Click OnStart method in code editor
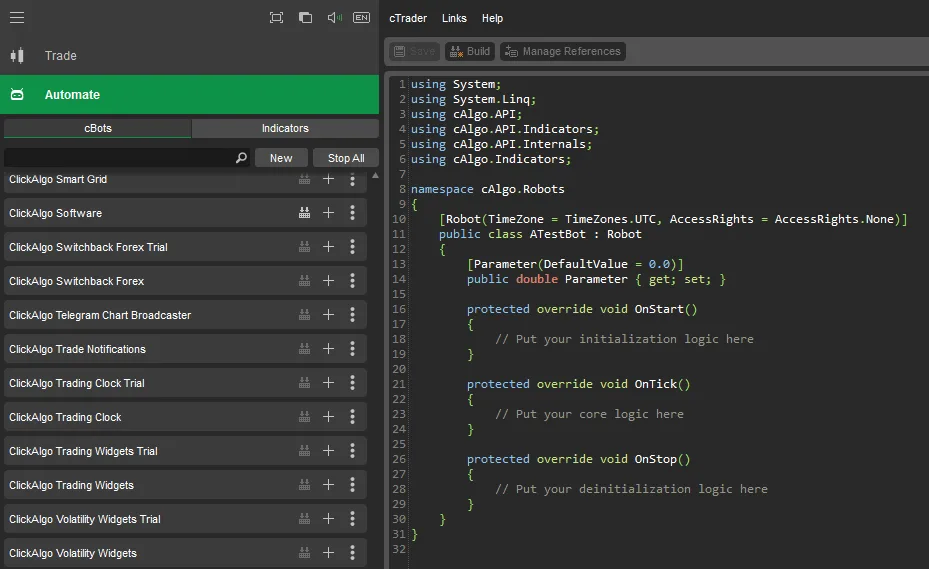The height and width of the screenshot is (569, 929). [x=659, y=309]
